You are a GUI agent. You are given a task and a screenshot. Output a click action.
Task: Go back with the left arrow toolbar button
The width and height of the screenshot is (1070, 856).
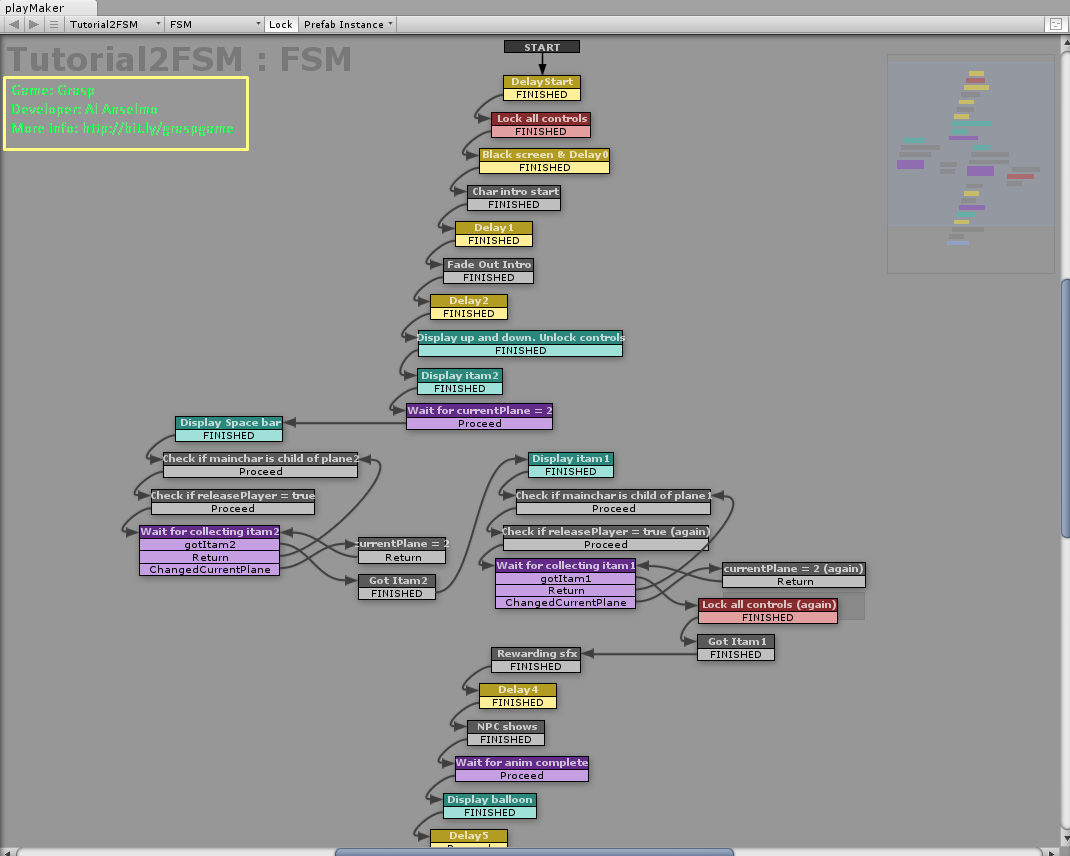pos(14,25)
